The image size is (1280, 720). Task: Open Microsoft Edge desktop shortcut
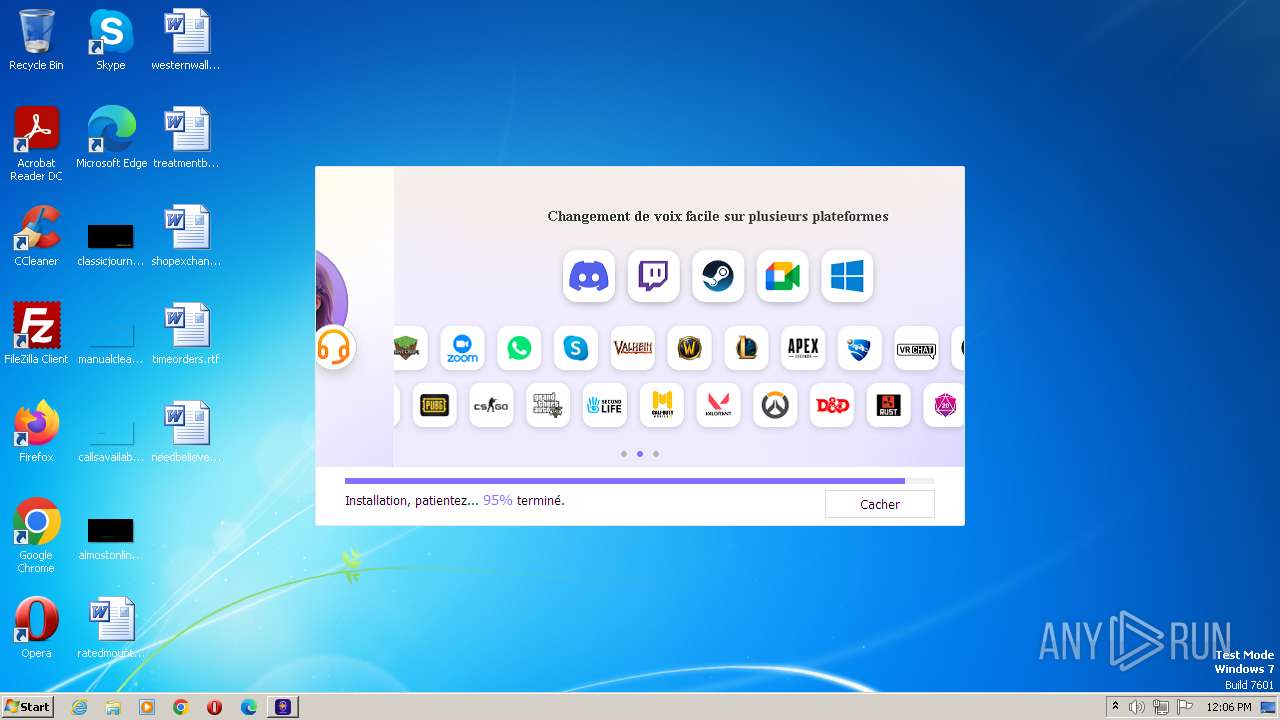tap(111, 138)
